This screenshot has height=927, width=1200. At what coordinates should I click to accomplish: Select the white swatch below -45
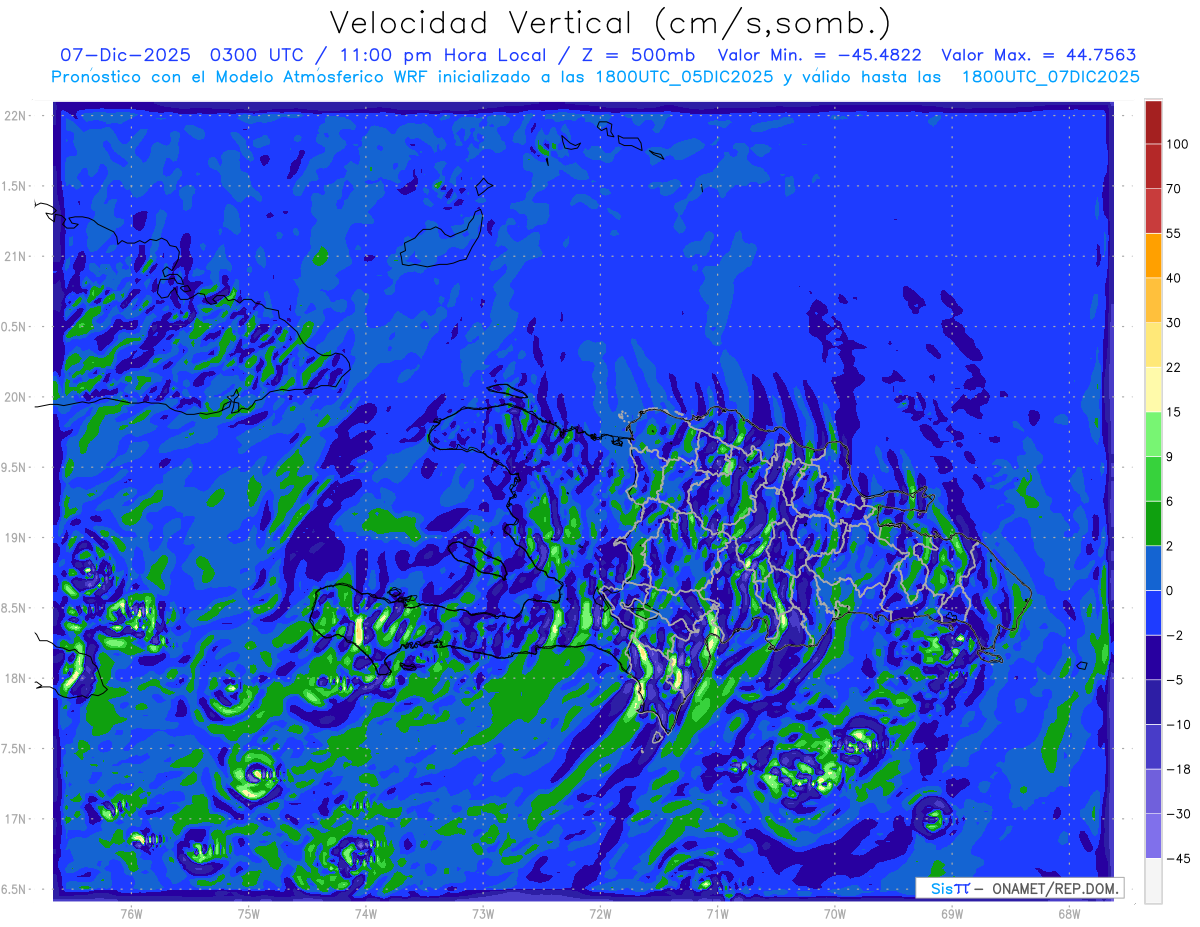(x=1153, y=881)
